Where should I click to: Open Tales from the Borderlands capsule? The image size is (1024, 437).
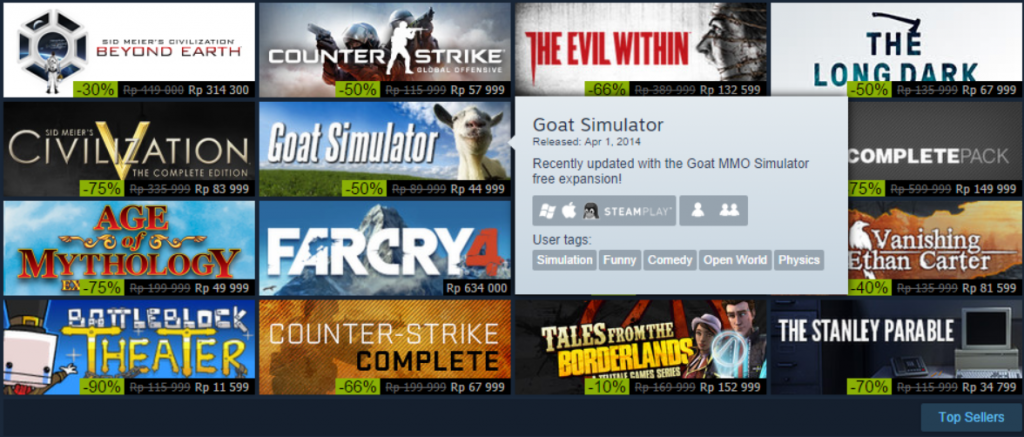coord(641,348)
